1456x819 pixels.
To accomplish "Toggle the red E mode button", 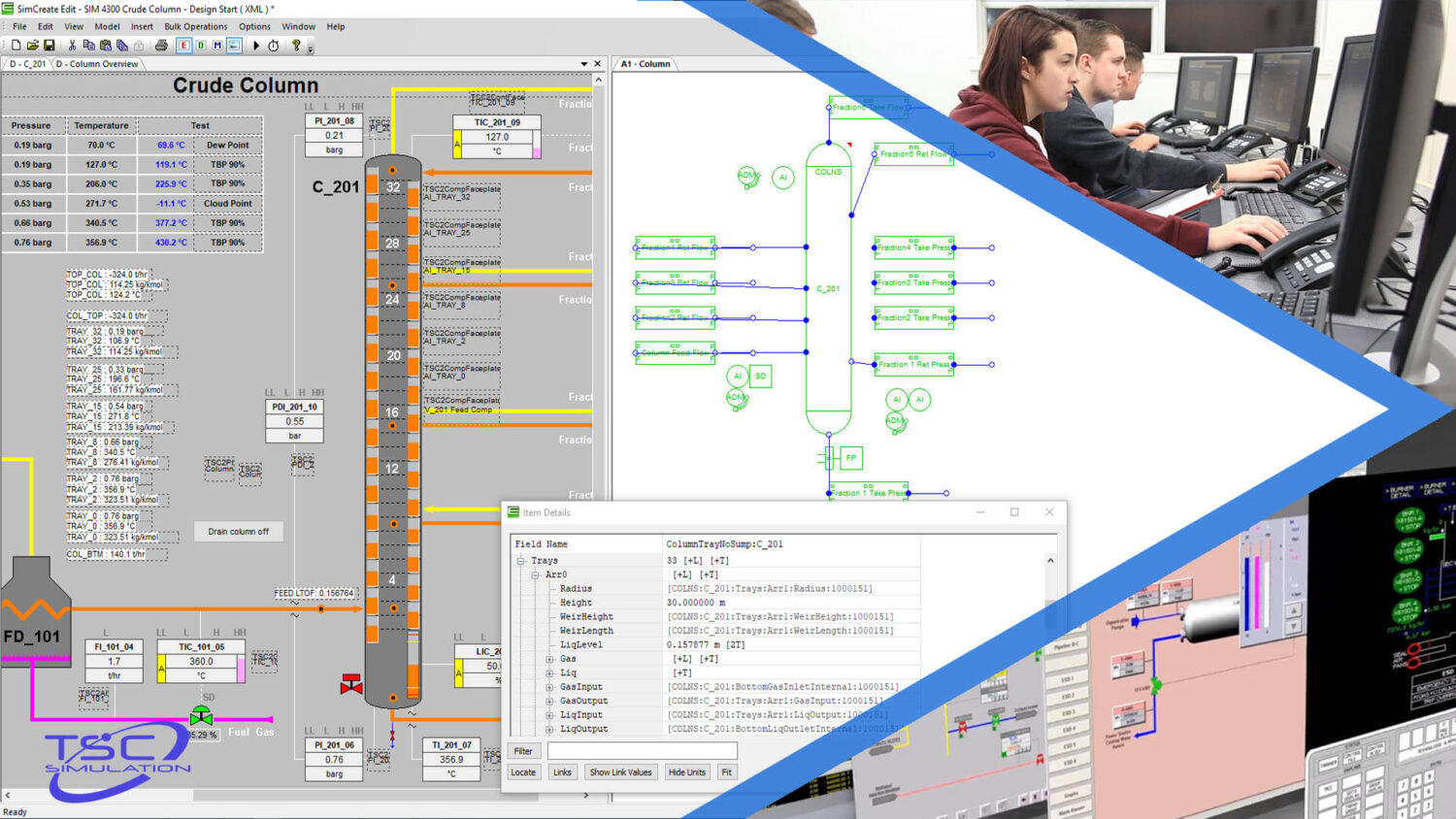I will click(183, 45).
